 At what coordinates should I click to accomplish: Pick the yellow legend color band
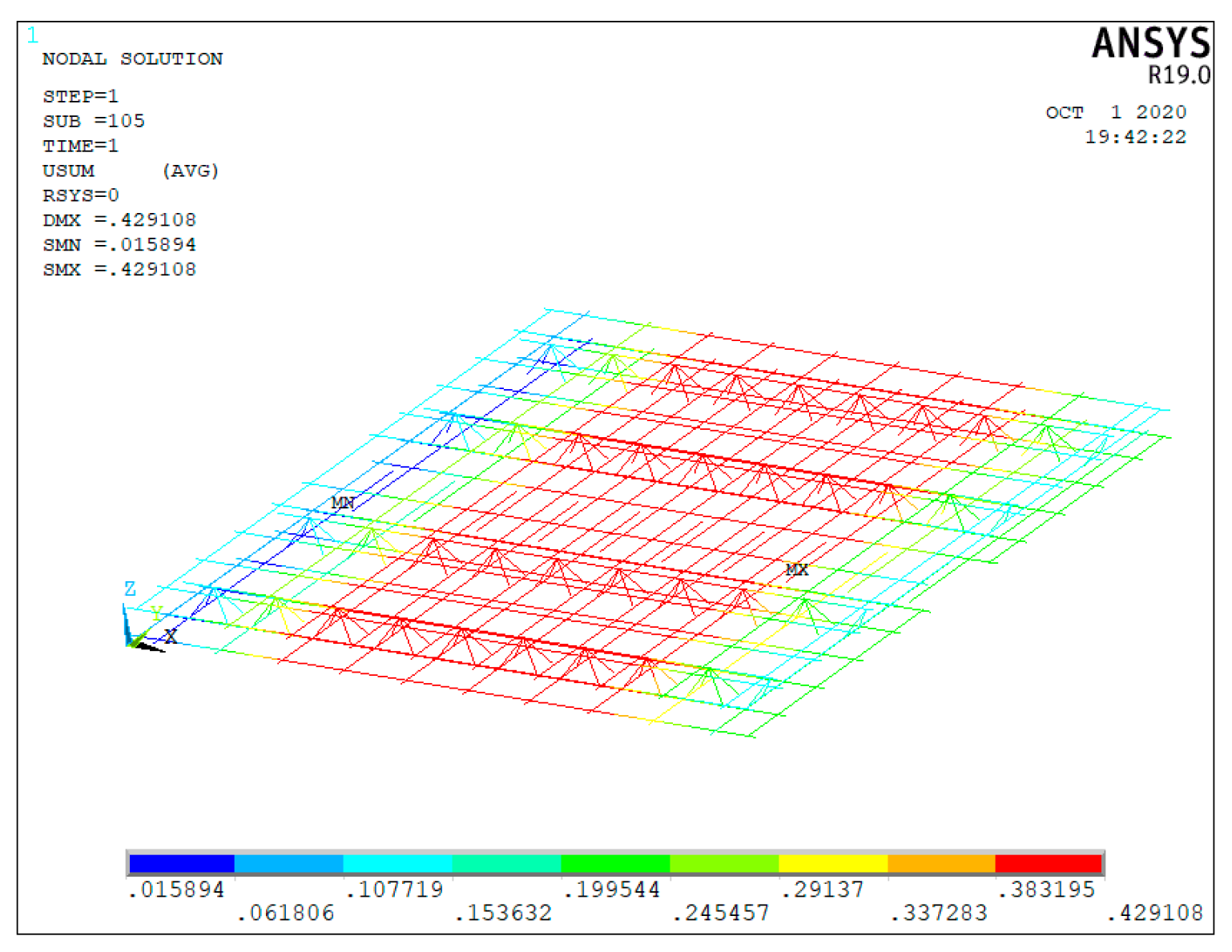point(833,863)
